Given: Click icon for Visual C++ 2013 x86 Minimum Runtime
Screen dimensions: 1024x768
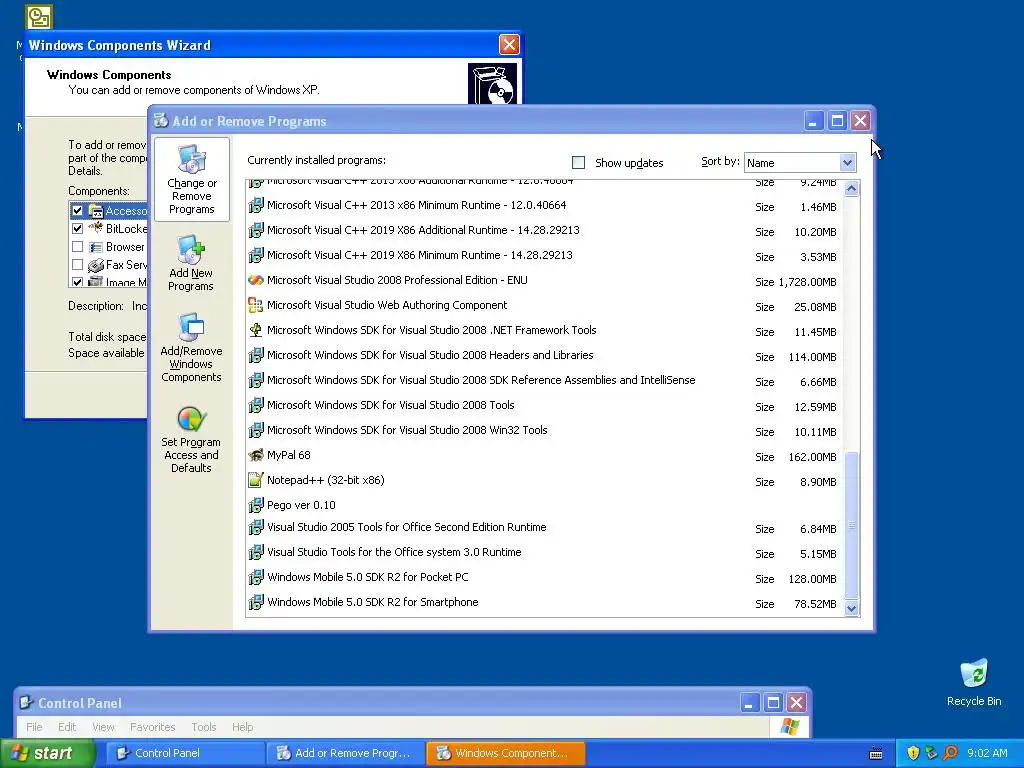Looking at the screenshot, I should [x=255, y=205].
